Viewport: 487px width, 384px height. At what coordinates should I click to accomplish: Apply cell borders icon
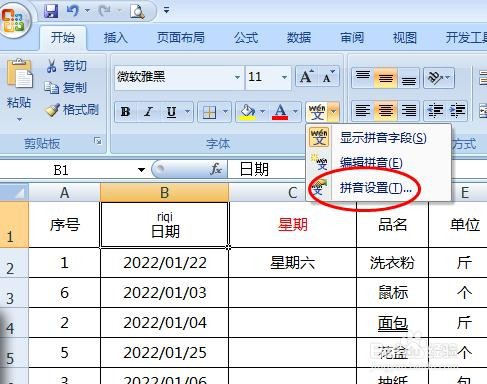(x=210, y=112)
